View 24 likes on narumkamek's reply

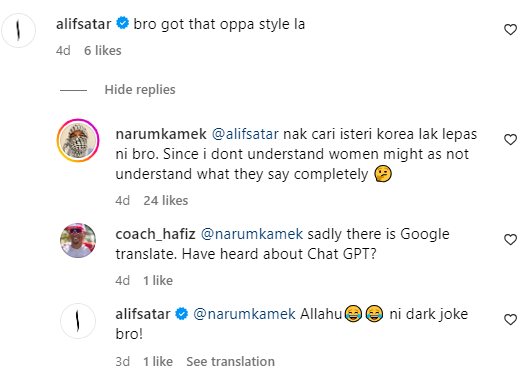pyautogui.click(x=166, y=201)
